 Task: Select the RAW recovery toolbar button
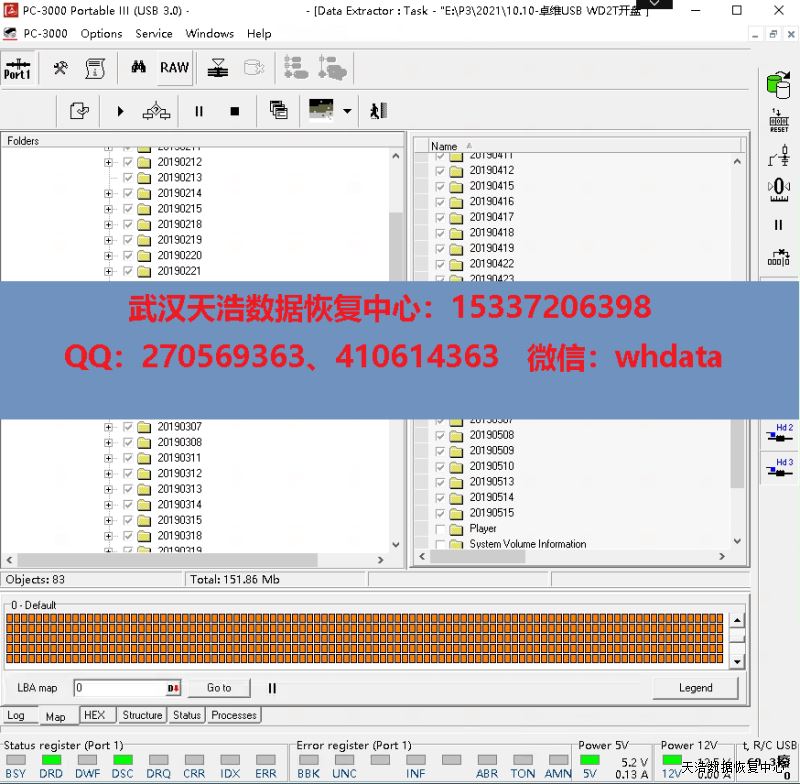(x=174, y=68)
